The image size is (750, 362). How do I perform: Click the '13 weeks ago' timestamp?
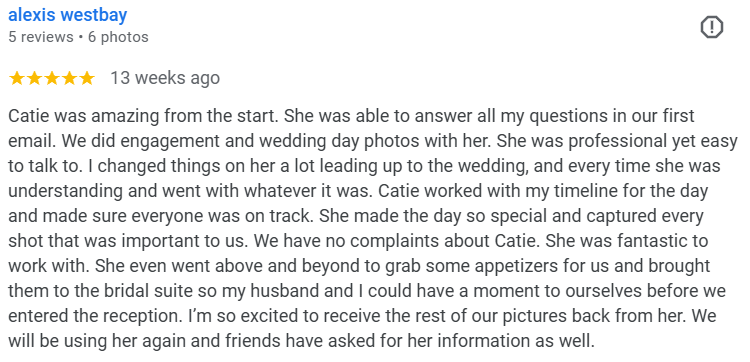coord(165,78)
